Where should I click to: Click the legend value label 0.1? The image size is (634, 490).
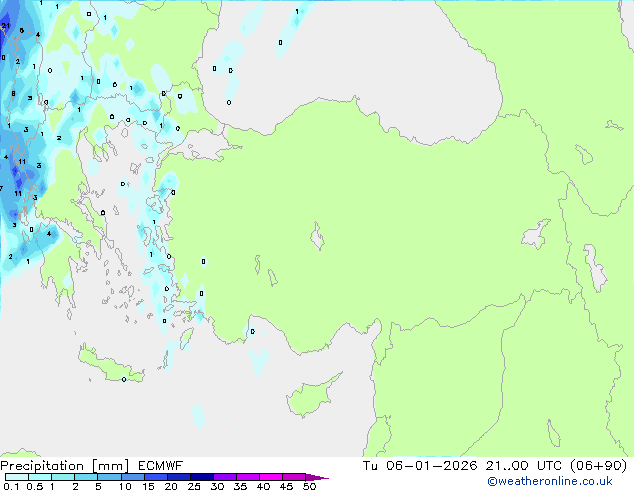[9, 486]
